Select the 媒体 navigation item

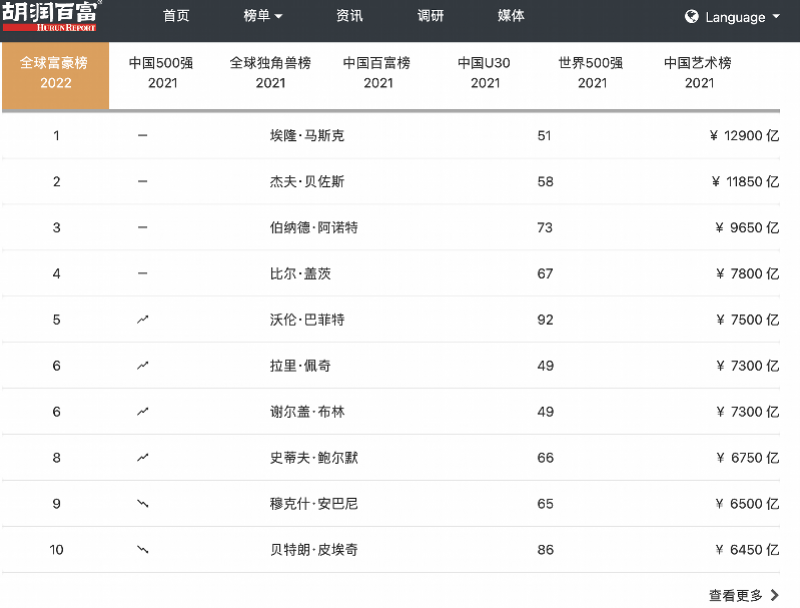511,16
